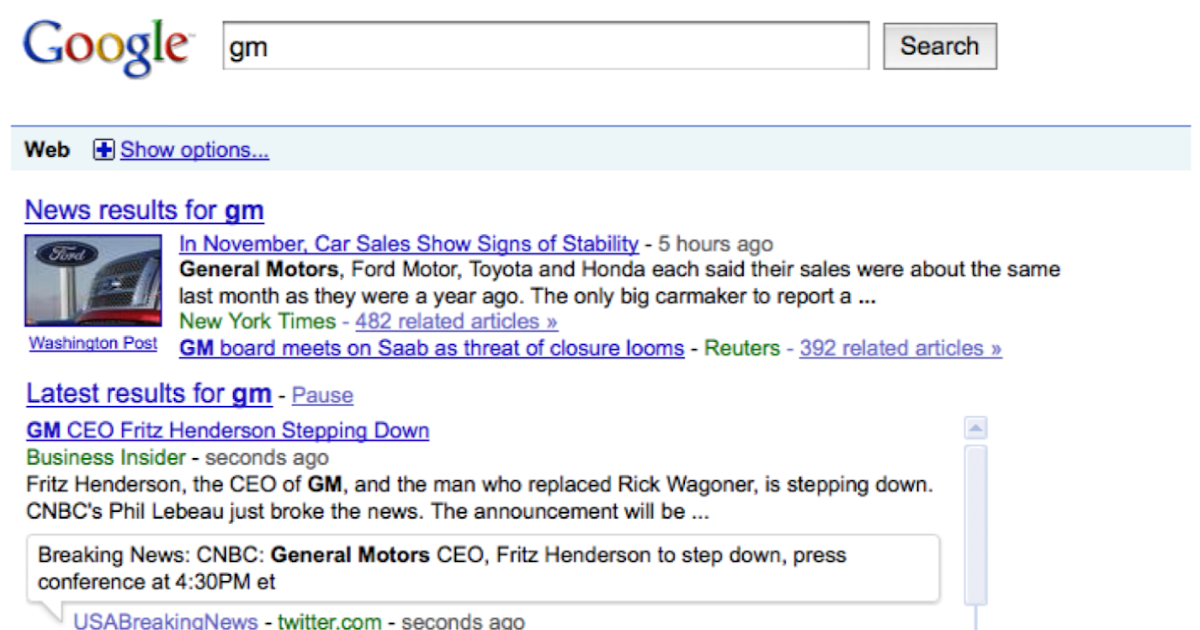View the 482 related articles
The image size is (1200, 630).
pos(456,321)
